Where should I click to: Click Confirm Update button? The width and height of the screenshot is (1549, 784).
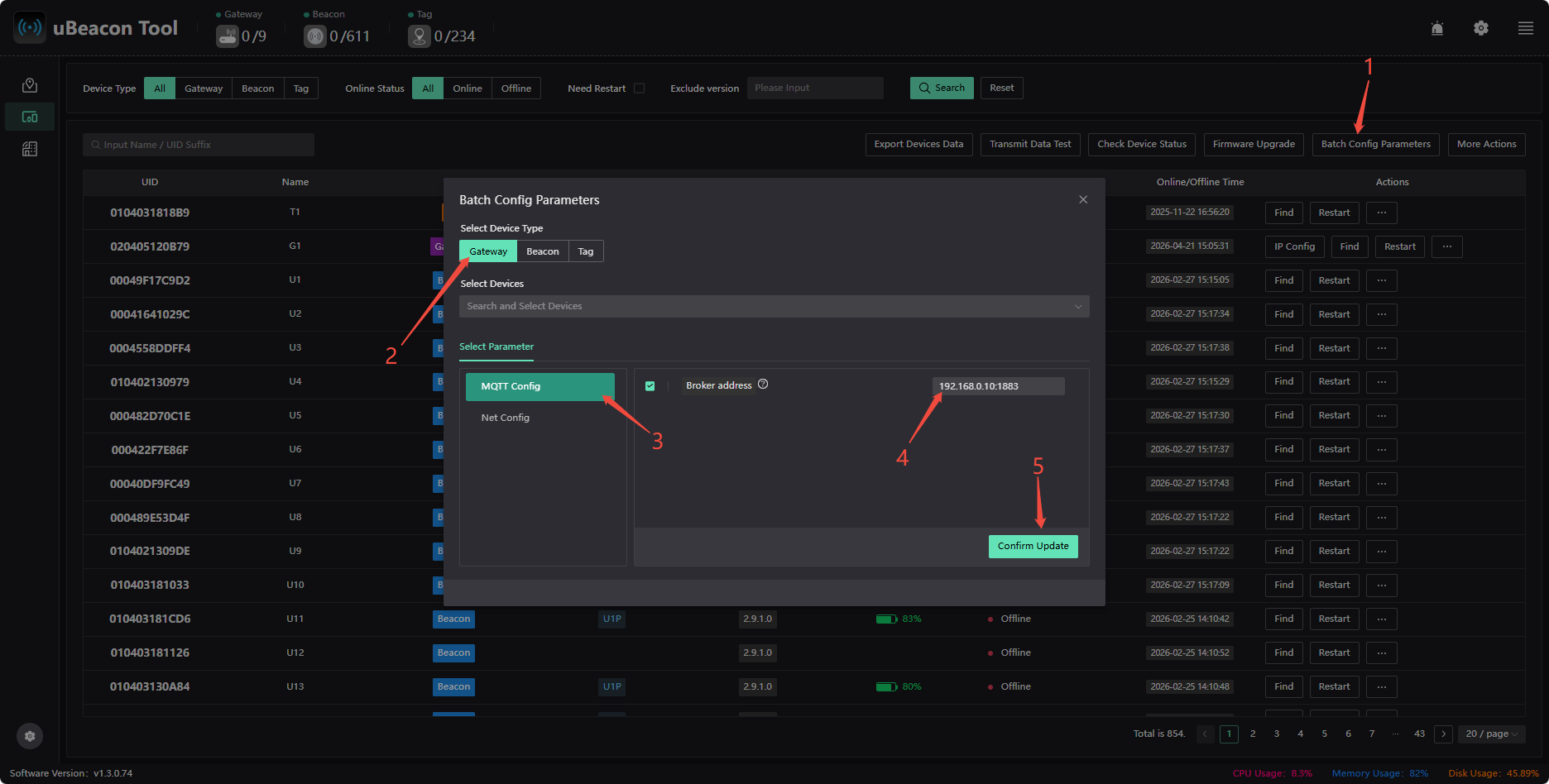[1033, 547]
